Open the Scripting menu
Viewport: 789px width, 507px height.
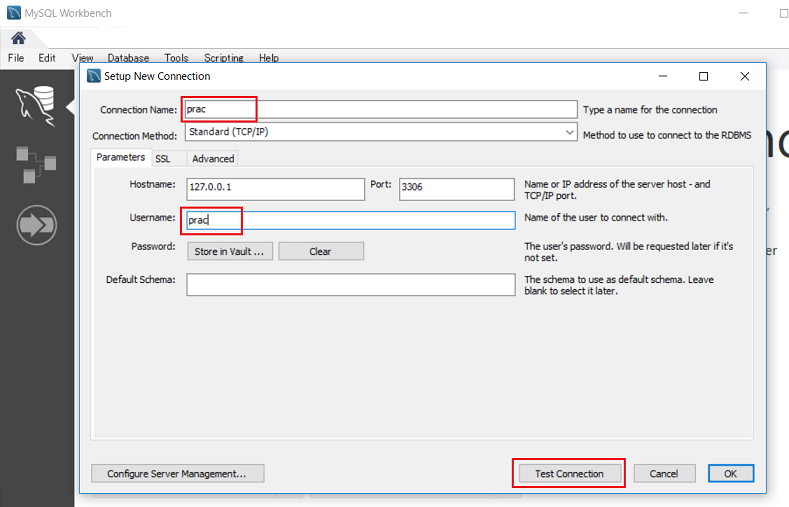224,58
